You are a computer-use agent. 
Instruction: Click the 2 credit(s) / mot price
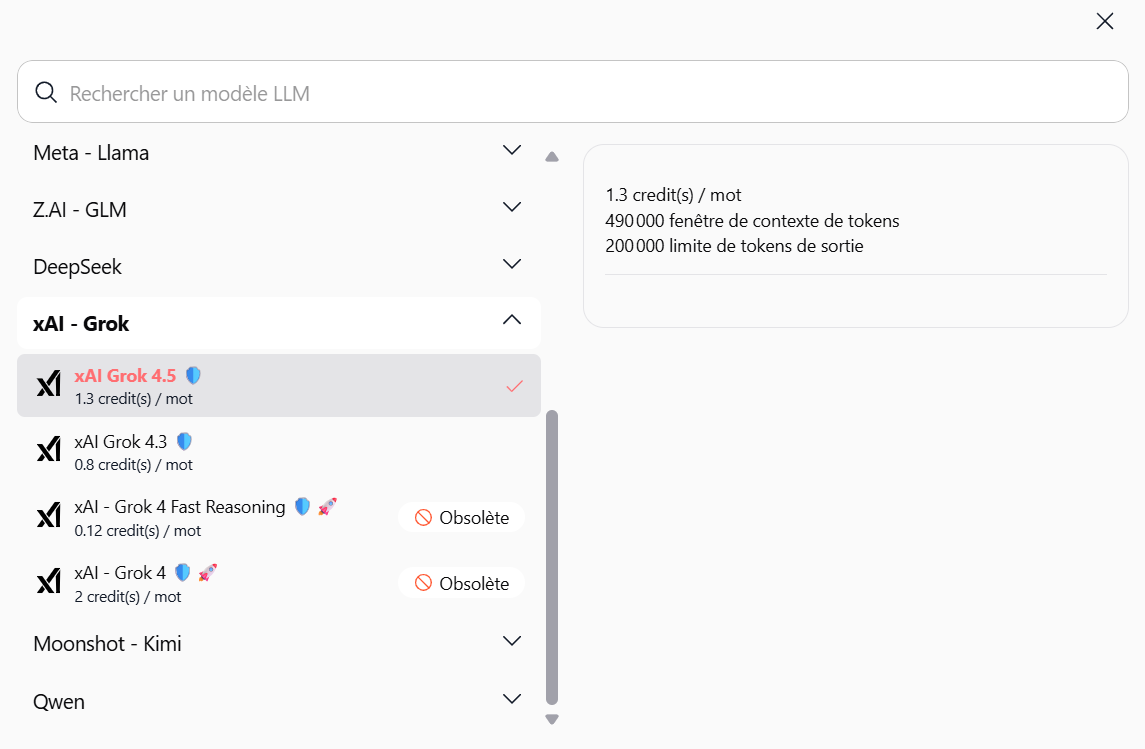(128, 596)
